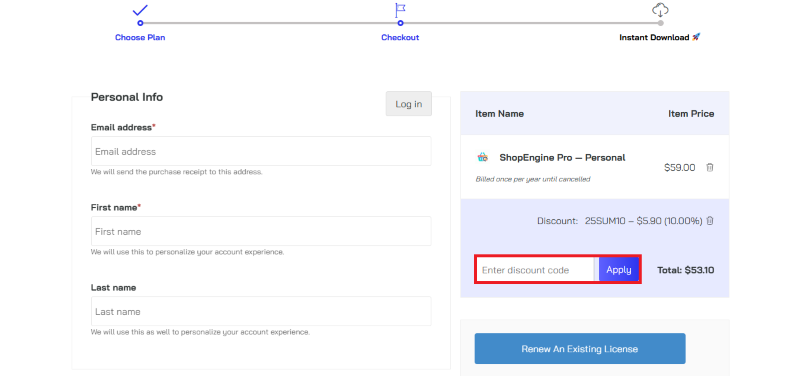Focus the Email address field
The height and width of the screenshot is (376, 800).
(261, 151)
